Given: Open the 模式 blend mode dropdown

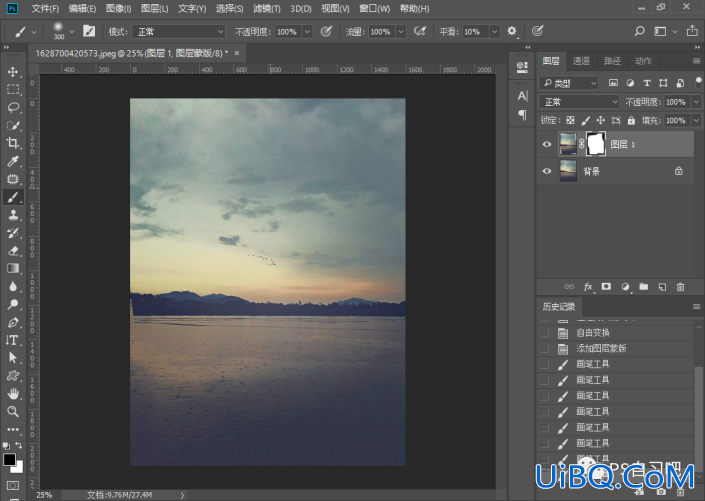Looking at the screenshot, I should 180,31.
